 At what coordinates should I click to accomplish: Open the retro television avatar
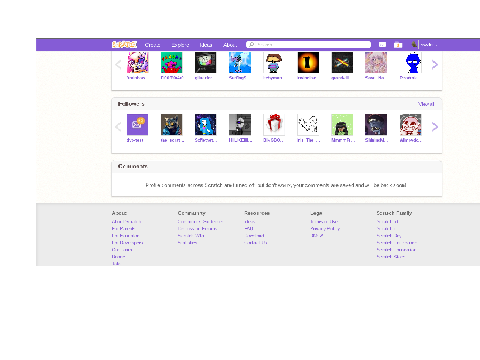205,62
